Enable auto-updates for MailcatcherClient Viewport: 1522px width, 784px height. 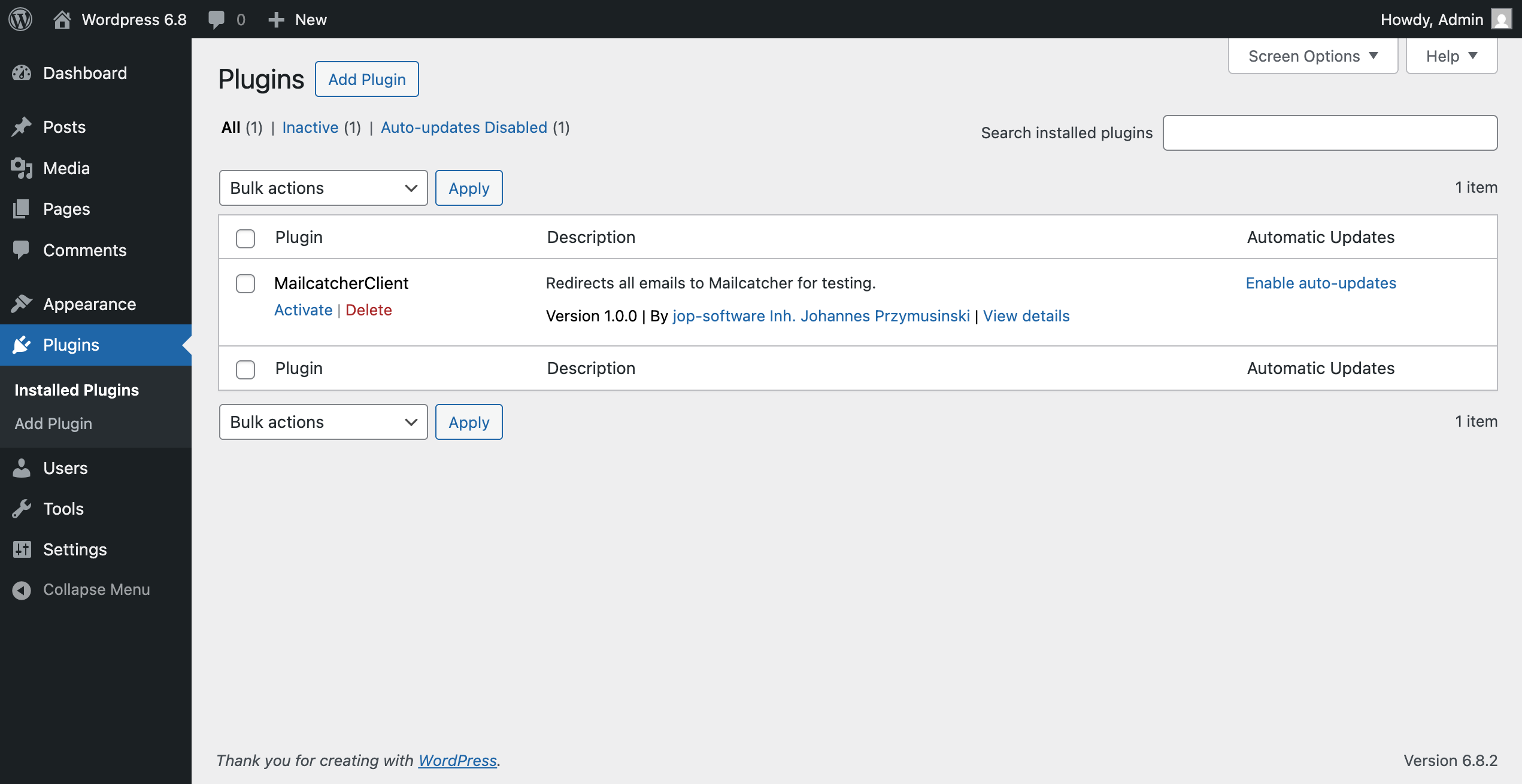(x=1321, y=283)
